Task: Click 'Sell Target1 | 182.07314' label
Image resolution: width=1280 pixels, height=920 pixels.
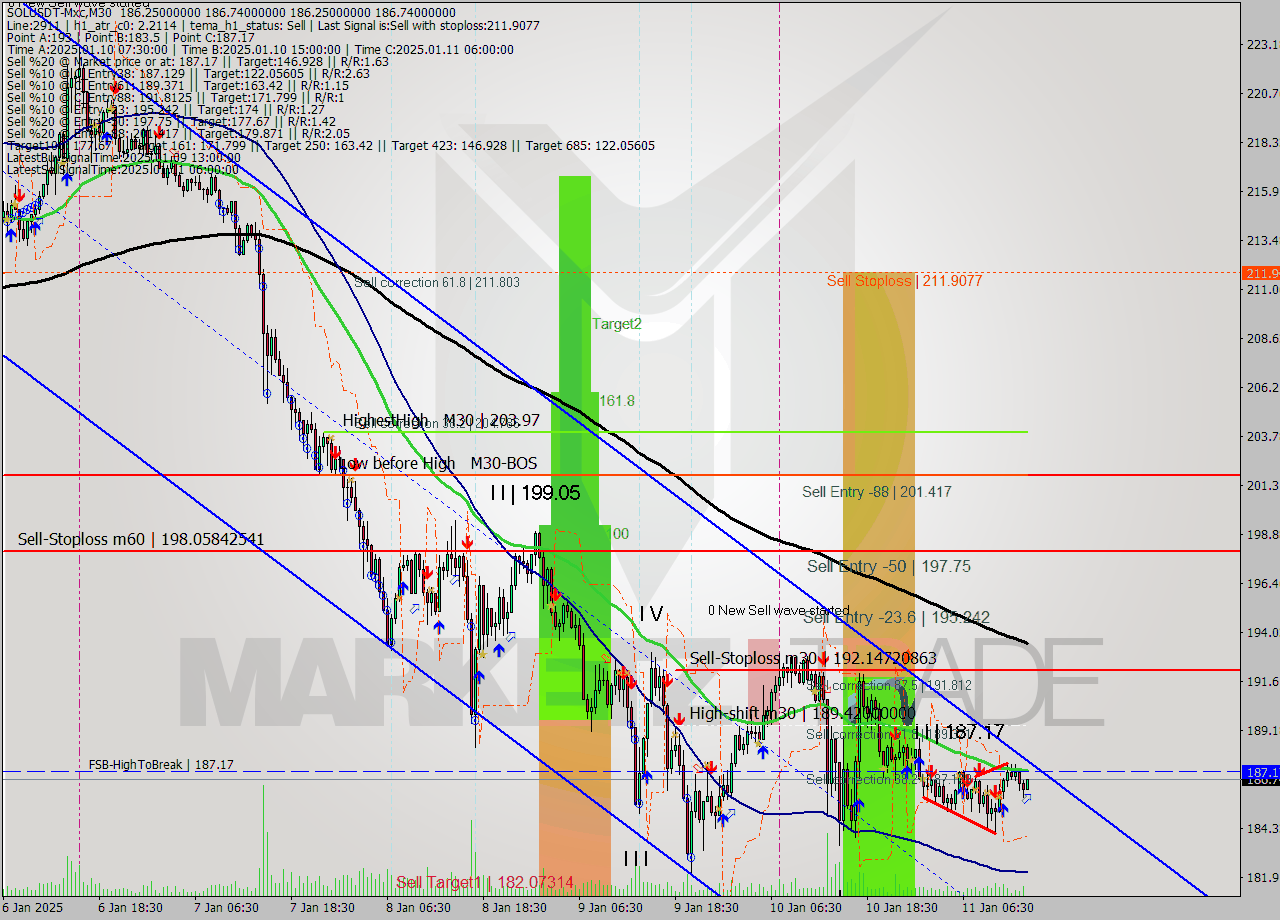Action: point(485,882)
